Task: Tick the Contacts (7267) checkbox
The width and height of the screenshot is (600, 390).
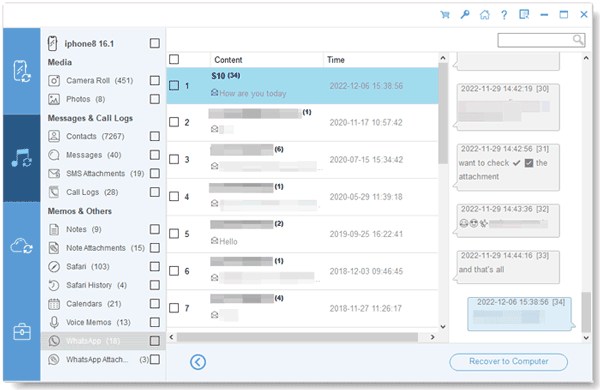Action: coord(155,136)
